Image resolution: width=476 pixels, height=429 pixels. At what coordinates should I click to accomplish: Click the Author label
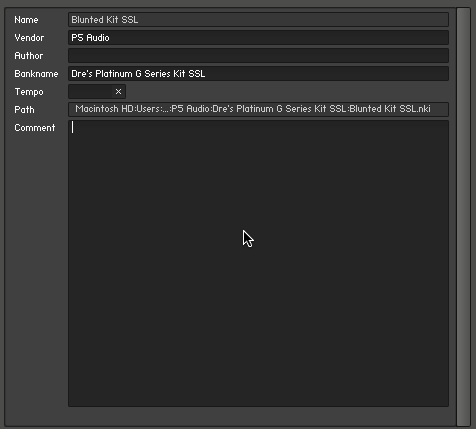tap(29, 56)
